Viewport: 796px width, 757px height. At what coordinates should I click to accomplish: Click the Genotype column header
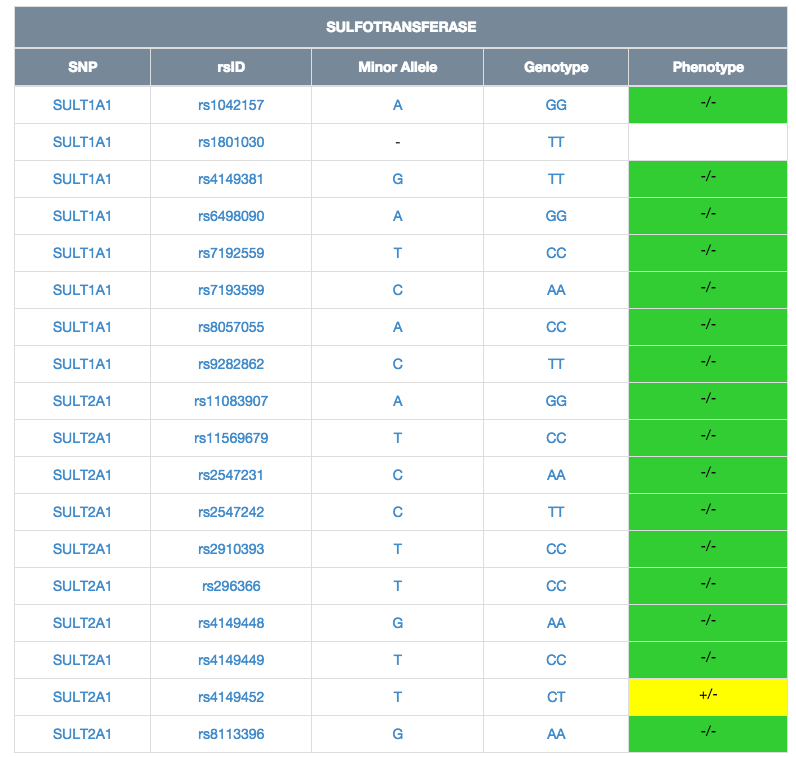click(x=556, y=67)
